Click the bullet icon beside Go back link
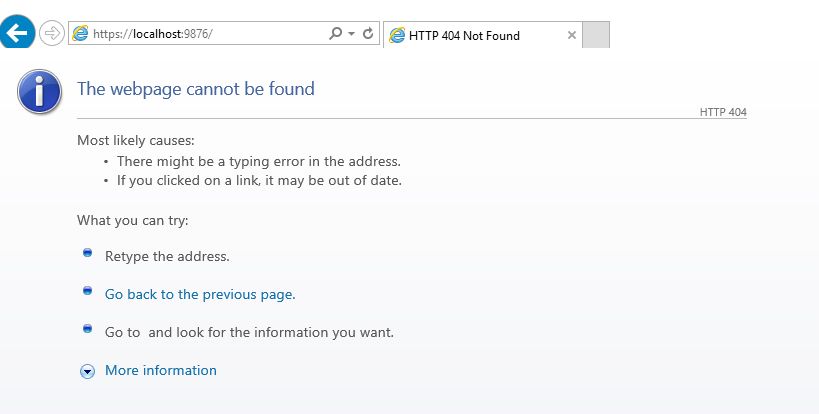This screenshot has height=414, width=819. (x=87, y=290)
